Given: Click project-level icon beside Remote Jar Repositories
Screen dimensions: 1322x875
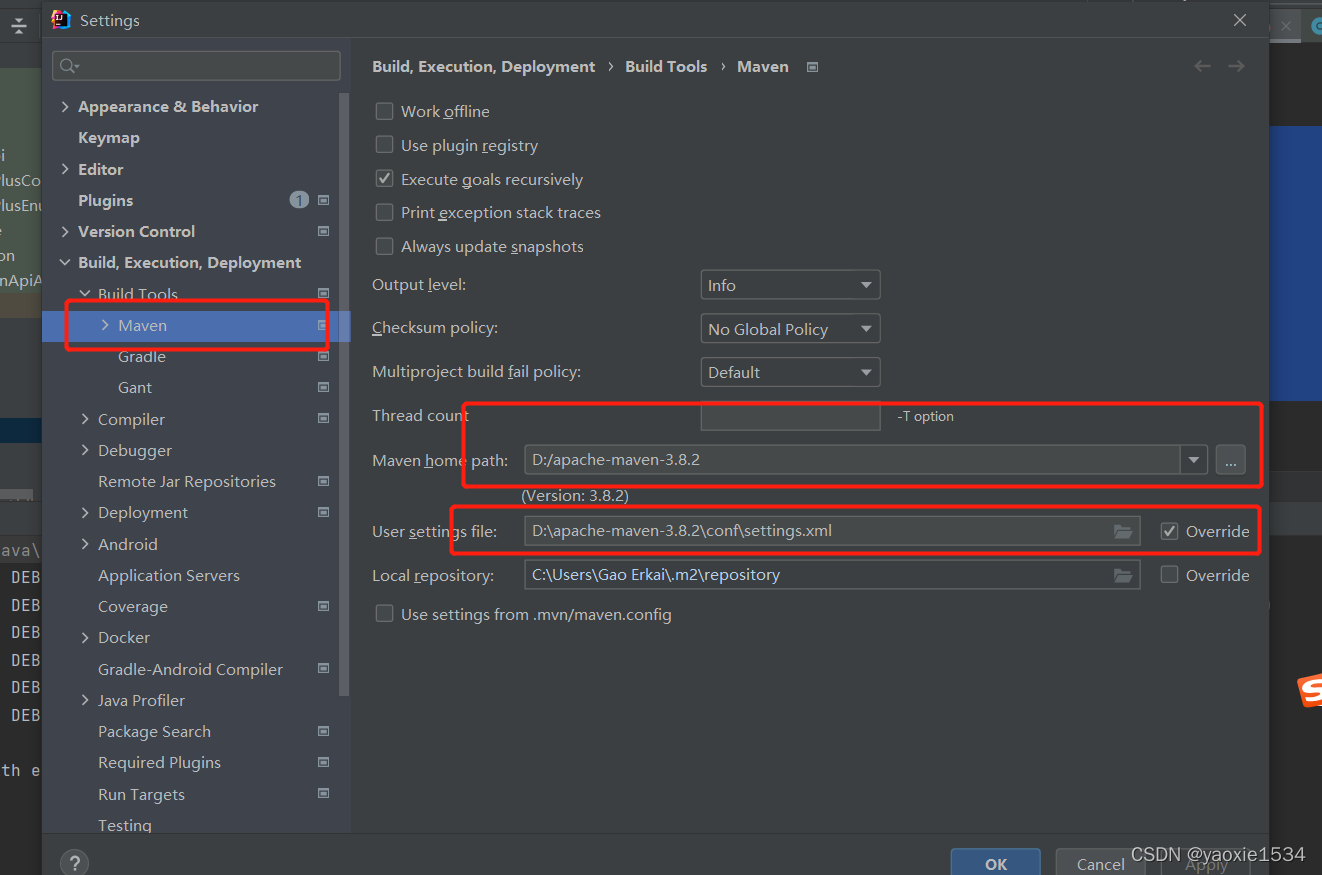Looking at the screenshot, I should (323, 481).
